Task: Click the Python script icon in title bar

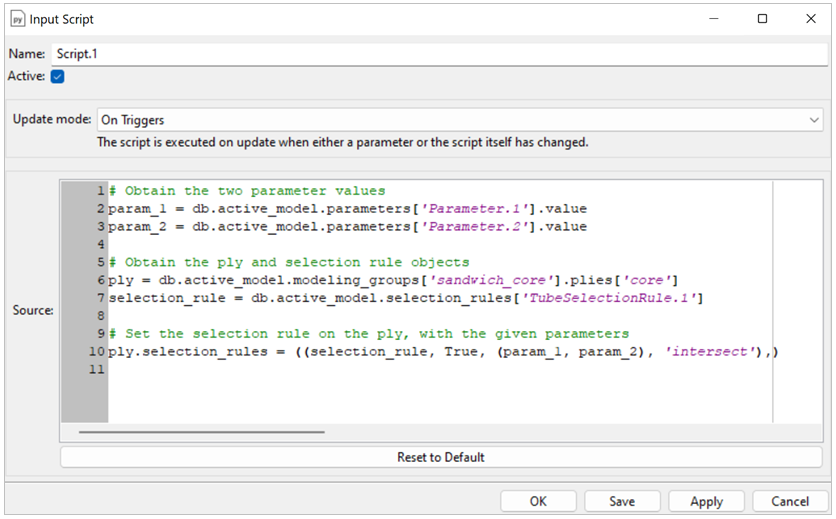Action: click(x=16, y=19)
